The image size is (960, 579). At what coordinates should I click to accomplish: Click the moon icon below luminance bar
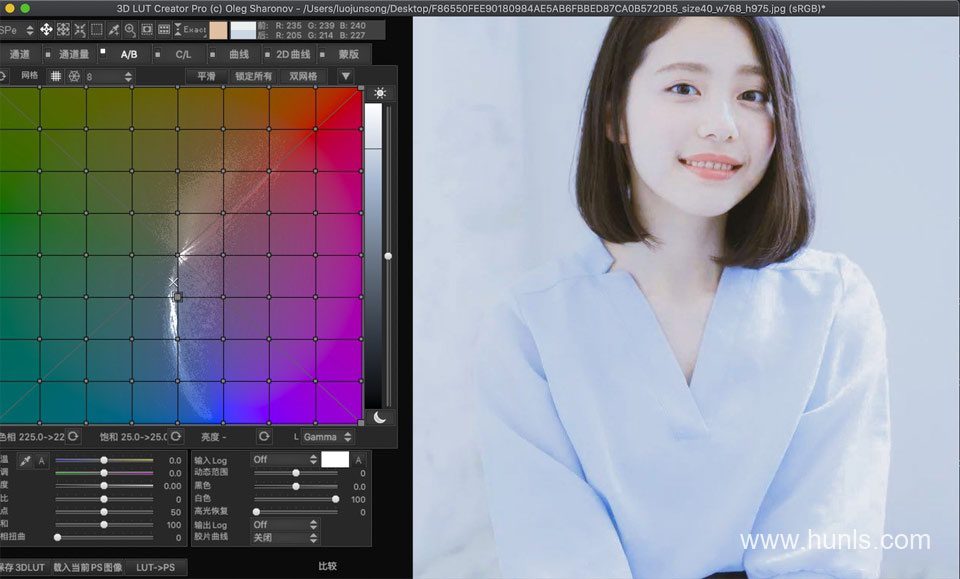tap(380, 417)
